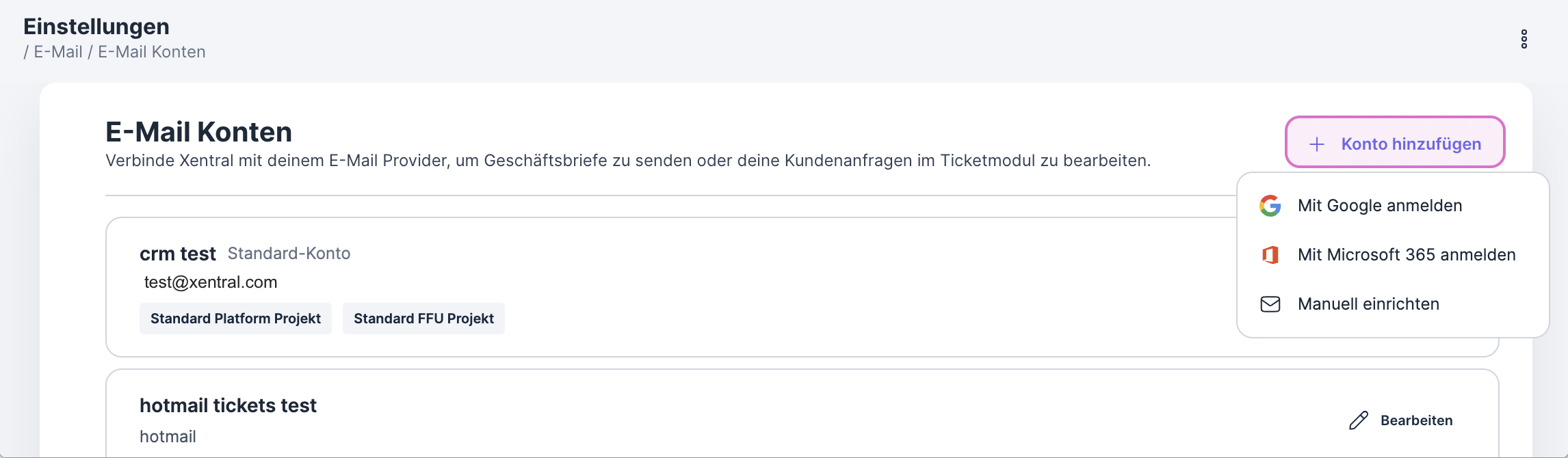Viewport: 1568px width, 458px height.
Task: Open the three-dot options menu
Action: tap(1524, 39)
